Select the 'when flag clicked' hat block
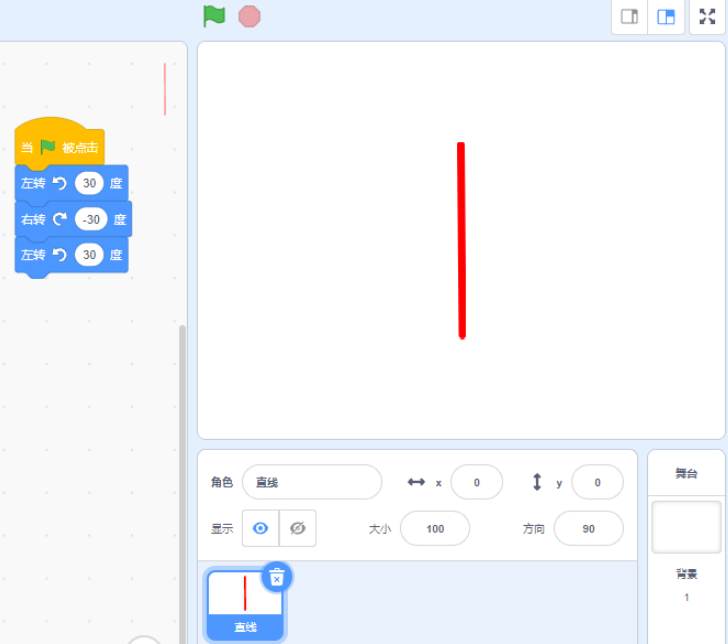728x644 pixels. 59,144
